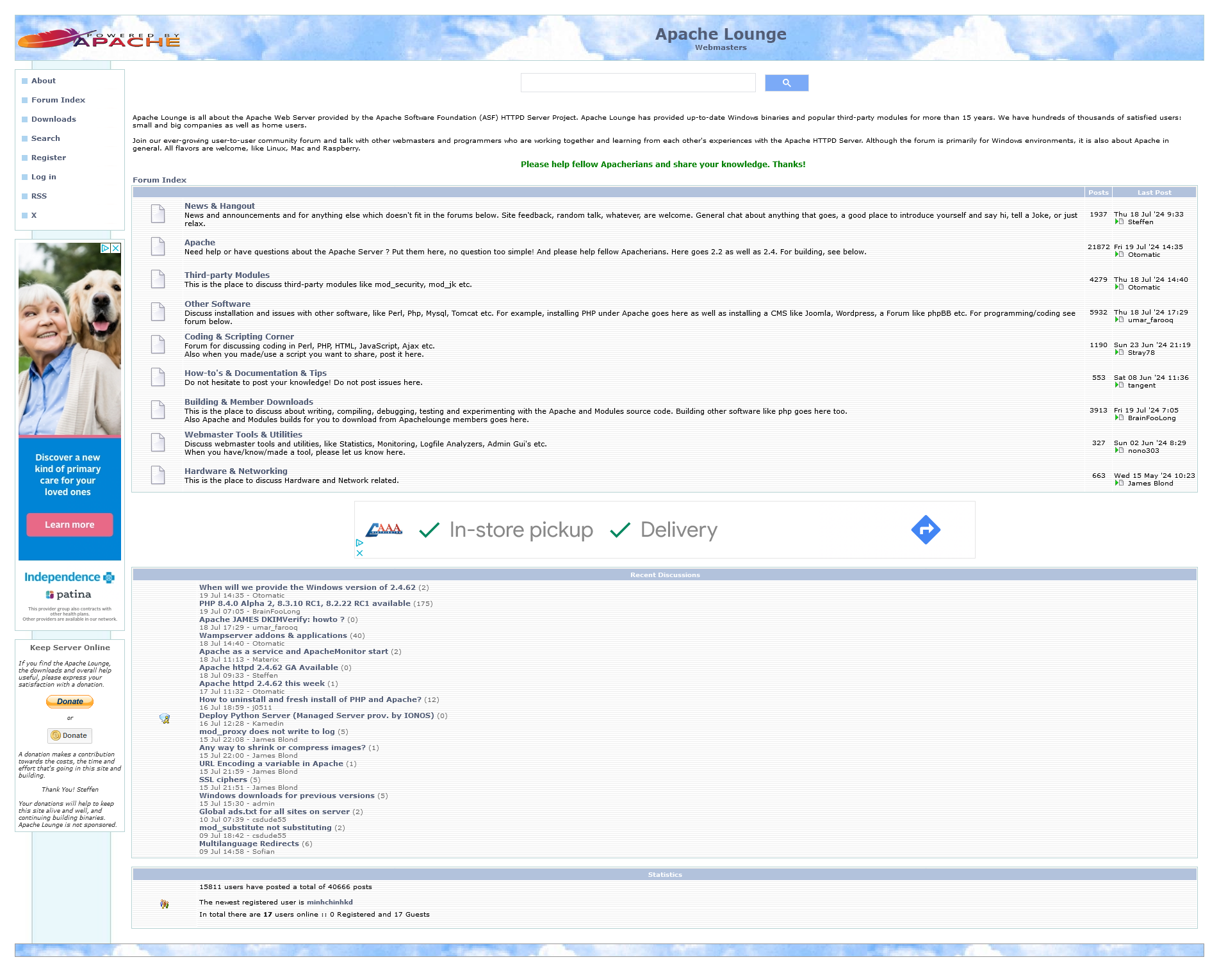Open latest post icon beside nono303
This screenshot has width=1219, height=980.
point(1119,450)
